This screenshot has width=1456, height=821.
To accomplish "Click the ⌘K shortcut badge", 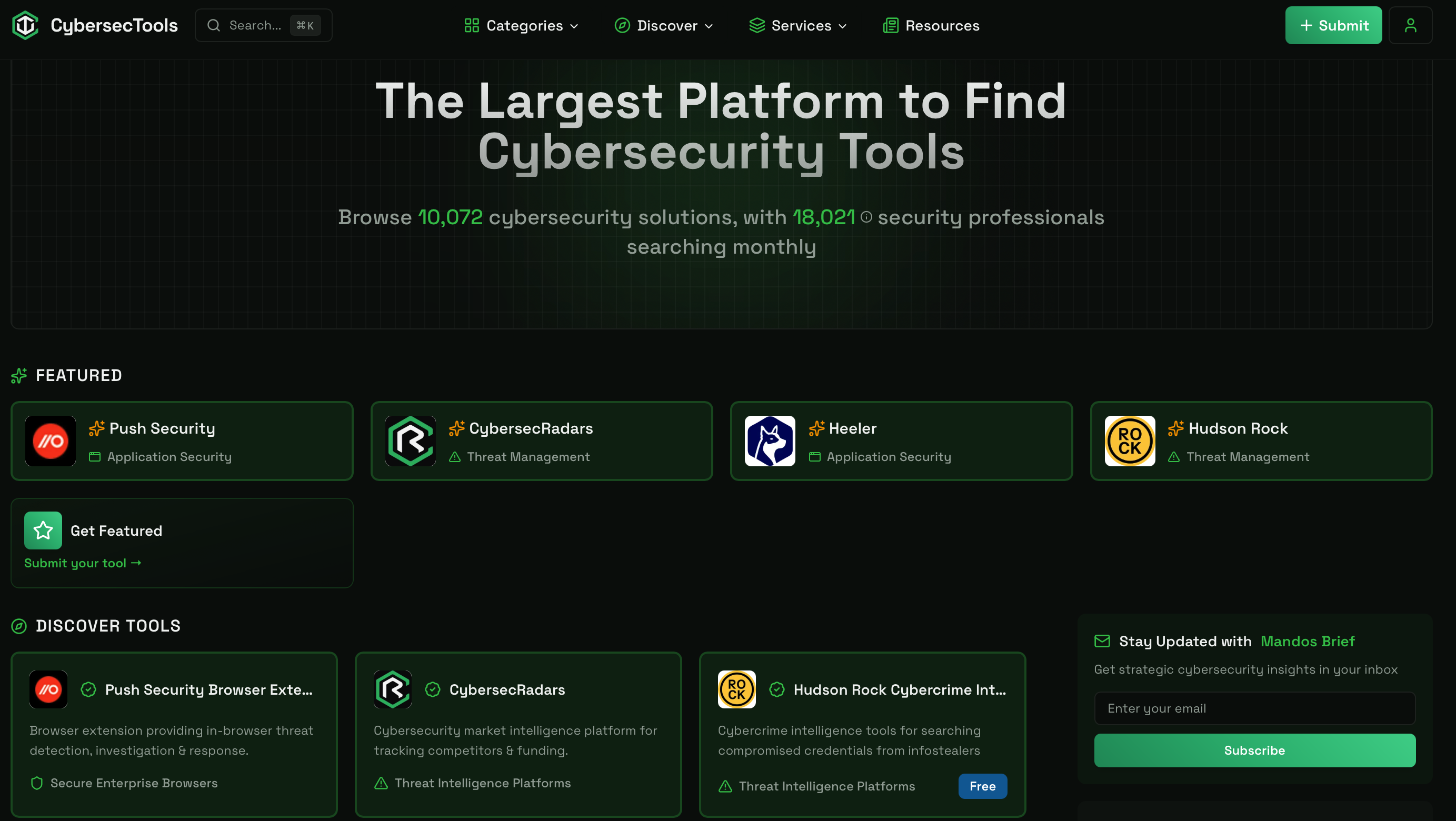I will pyautogui.click(x=305, y=25).
